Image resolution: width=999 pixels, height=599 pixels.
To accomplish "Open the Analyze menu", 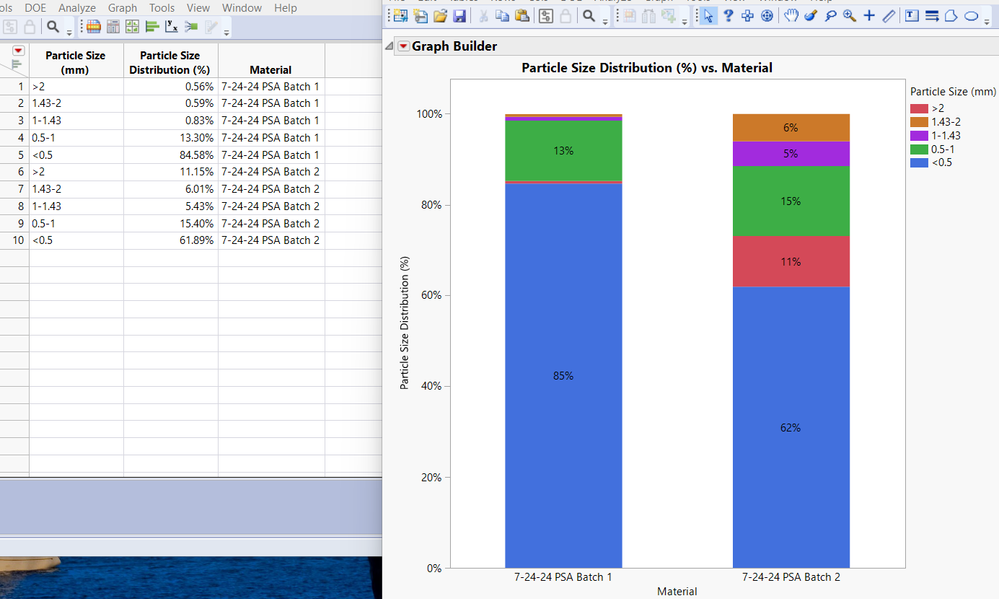I will 77,6.
